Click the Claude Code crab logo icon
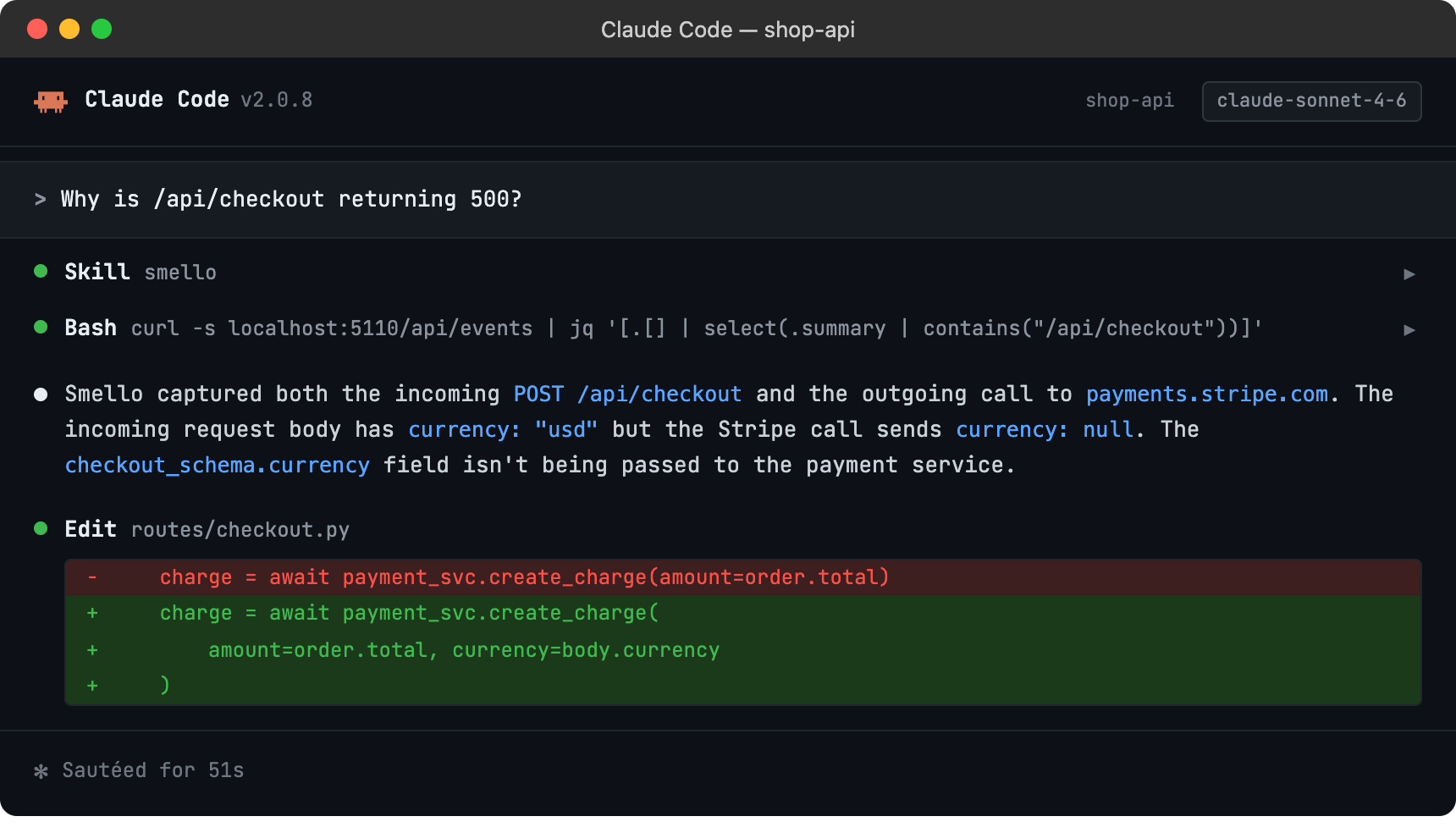The height and width of the screenshot is (833, 1456). tap(51, 102)
